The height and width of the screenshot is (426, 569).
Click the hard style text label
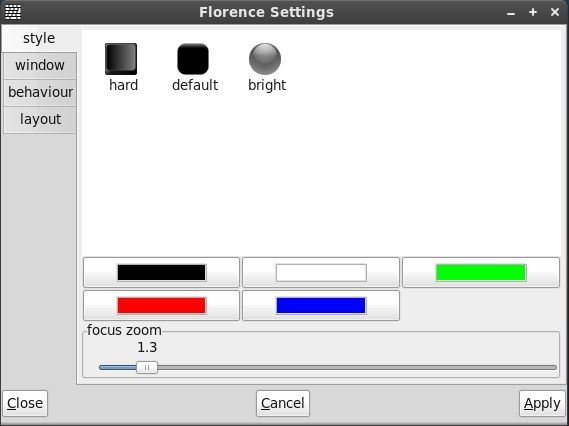click(x=123, y=85)
